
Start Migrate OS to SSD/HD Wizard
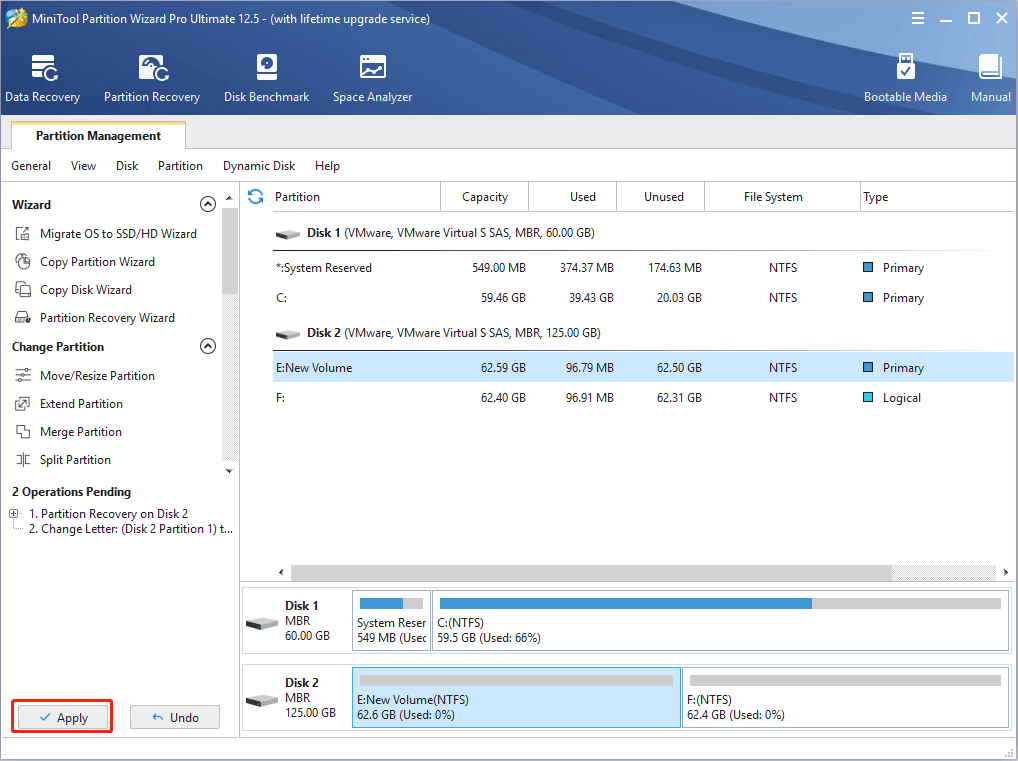(118, 234)
